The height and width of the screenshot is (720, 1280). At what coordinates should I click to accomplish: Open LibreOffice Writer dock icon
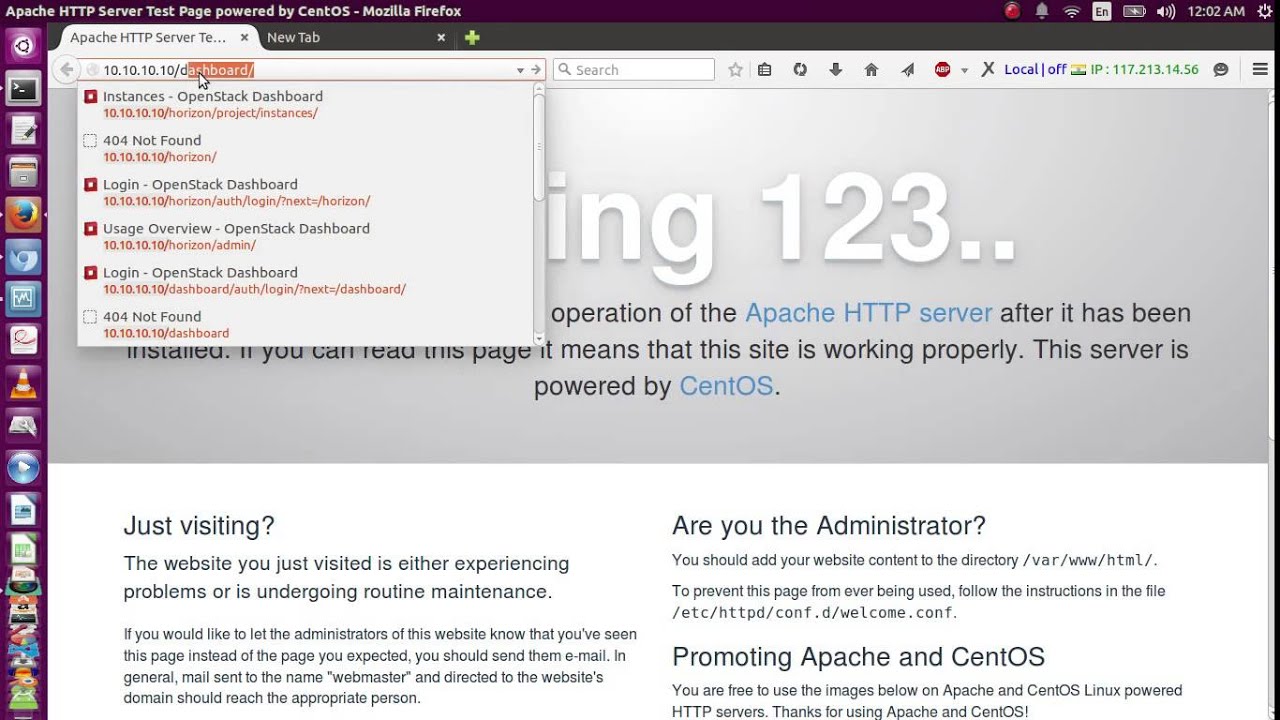point(24,511)
